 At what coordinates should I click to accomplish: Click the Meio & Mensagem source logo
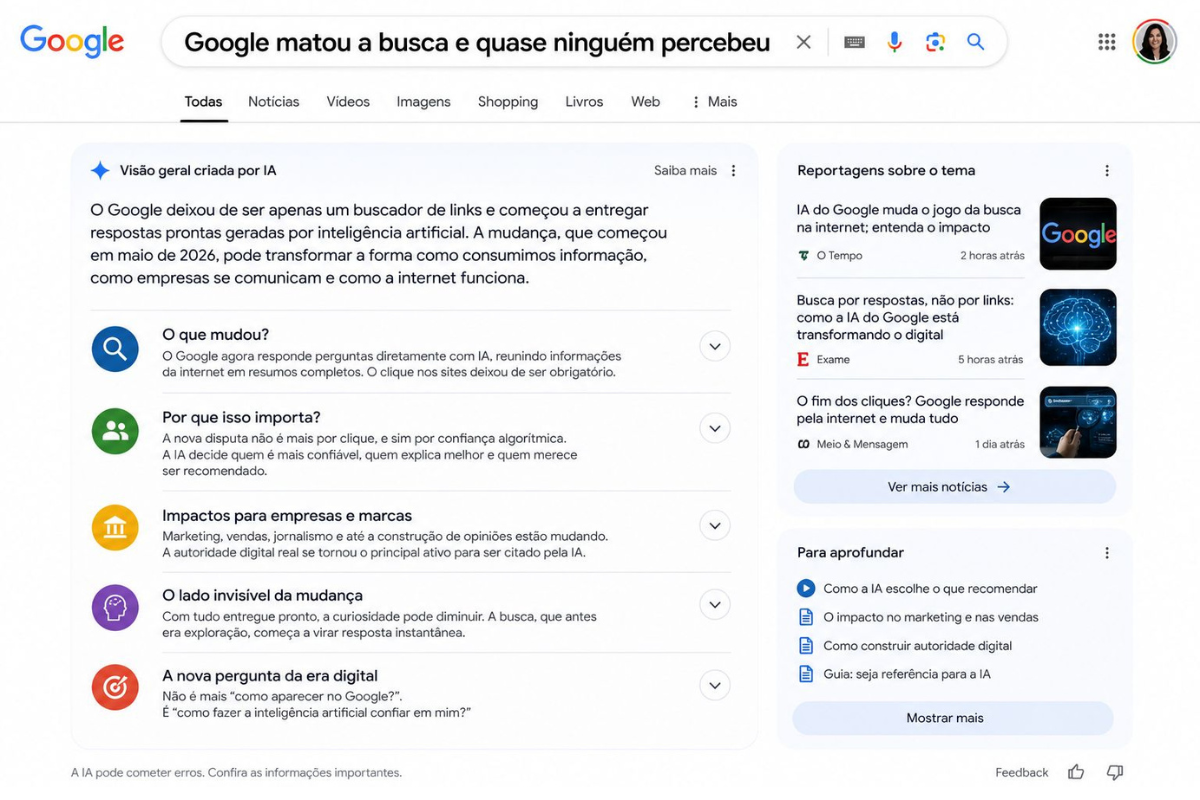coord(803,444)
